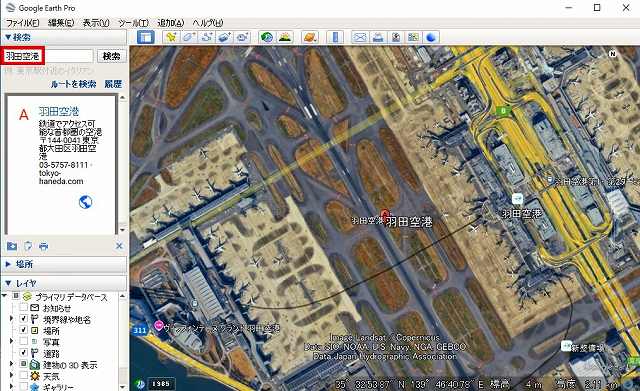Click the email envelope toolbar icon
Image resolution: width=640 pixels, height=391 pixels.
(360, 38)
